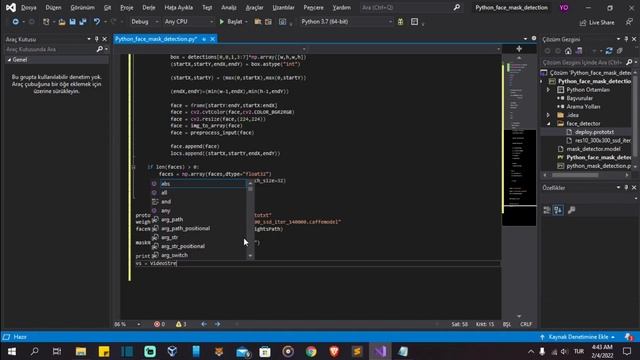This screenshot has height=360, width=640.
Task: Click the warning count indicator
Action: coord(181,324)
